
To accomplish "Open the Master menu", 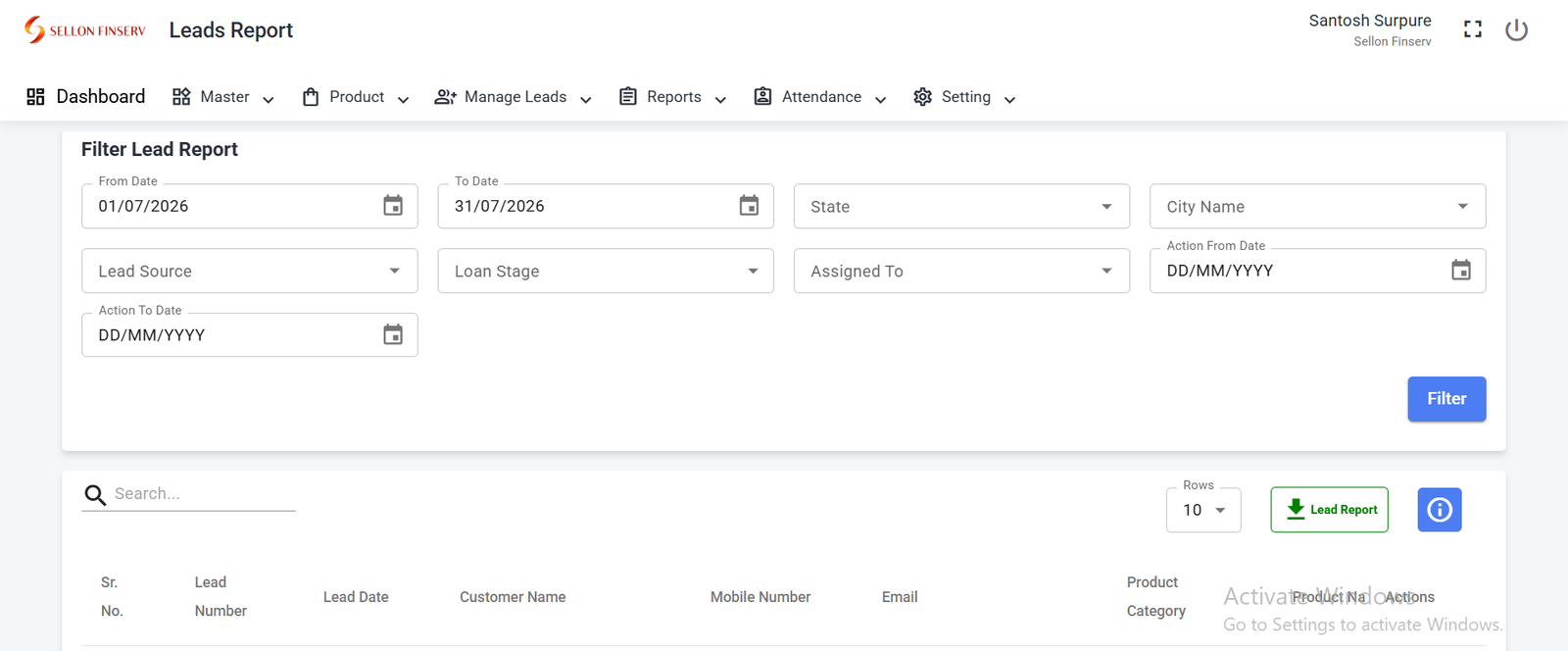I will coord(223,96).
